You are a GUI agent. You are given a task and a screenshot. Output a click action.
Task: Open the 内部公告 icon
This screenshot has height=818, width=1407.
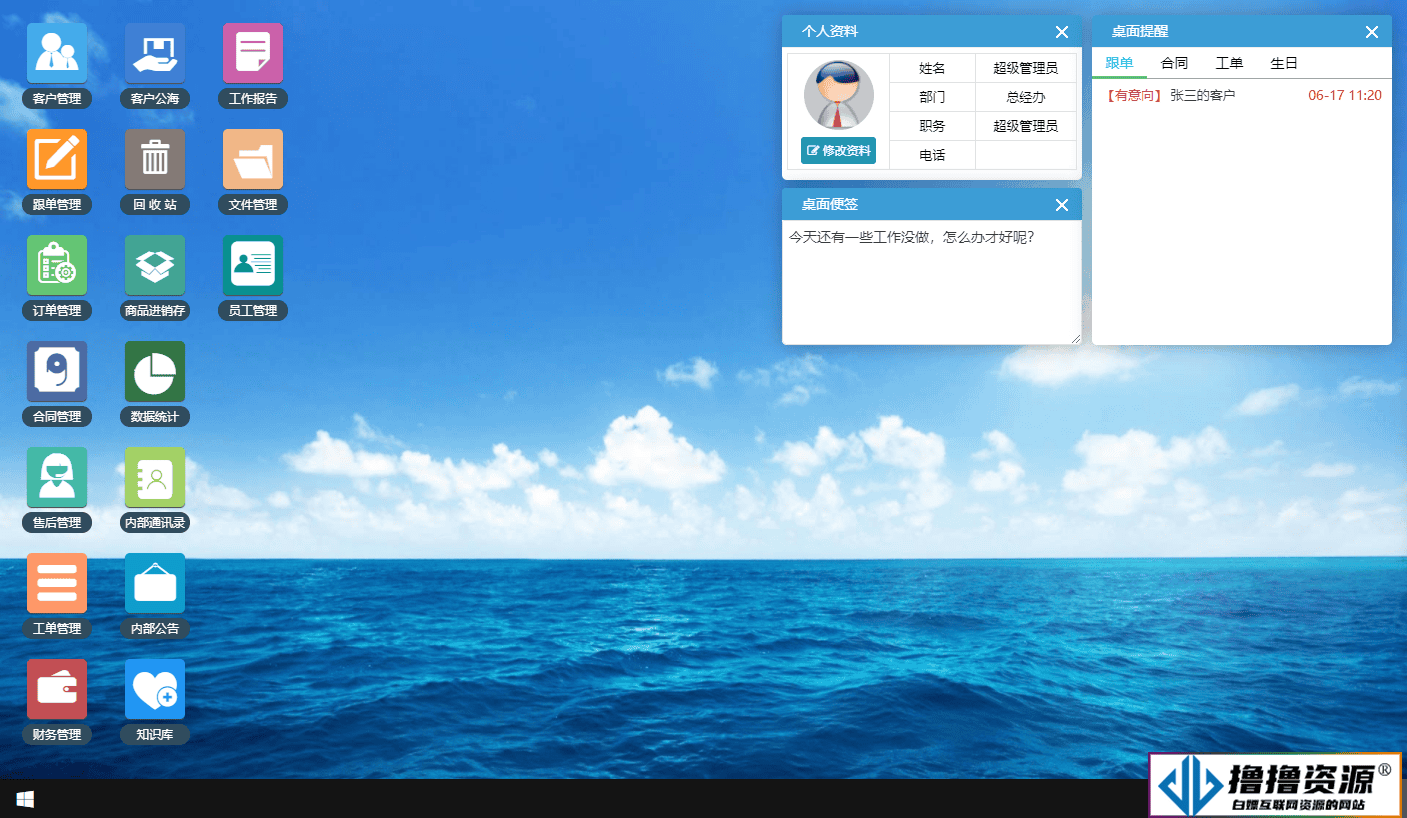155,583
